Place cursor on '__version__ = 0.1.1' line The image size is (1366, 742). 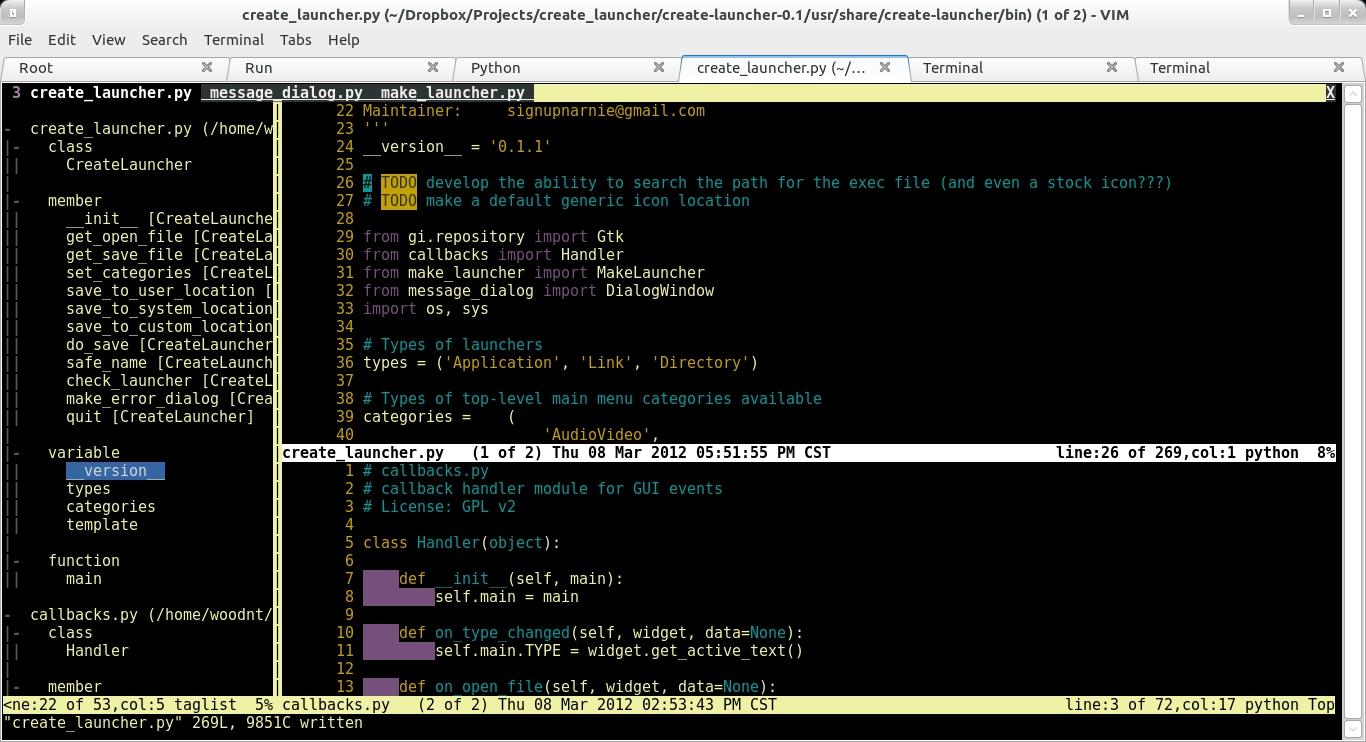[457, 146]
